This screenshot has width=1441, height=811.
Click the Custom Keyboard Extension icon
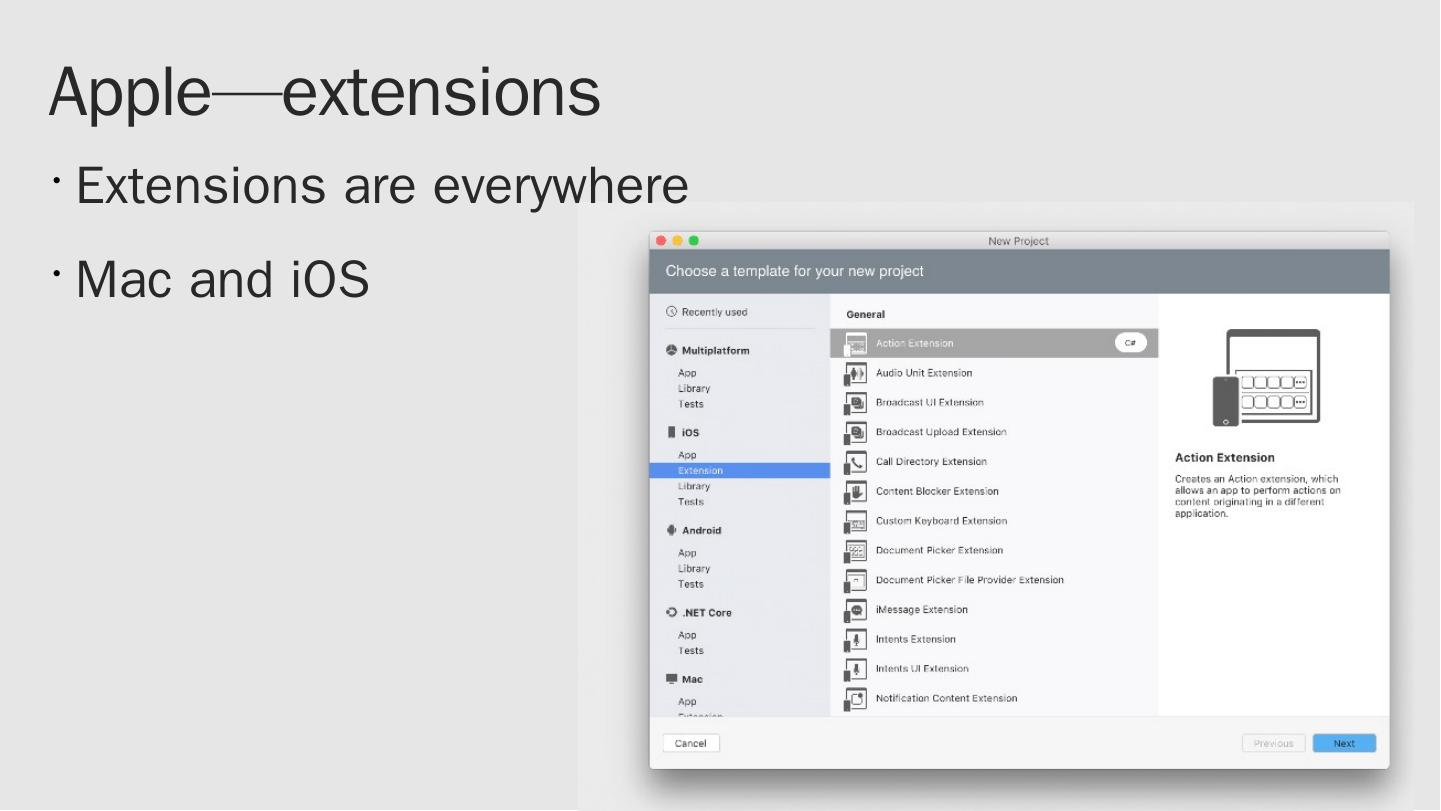[855, 522]
